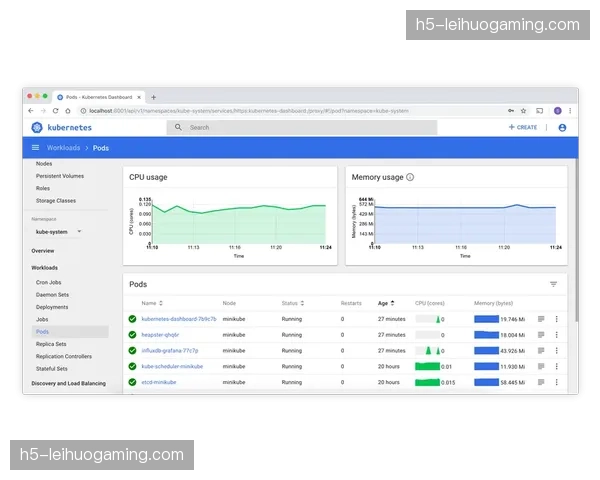Open the user account icon
The height and width of the screenshot is (480, 600).
click(x=562, y=128)
